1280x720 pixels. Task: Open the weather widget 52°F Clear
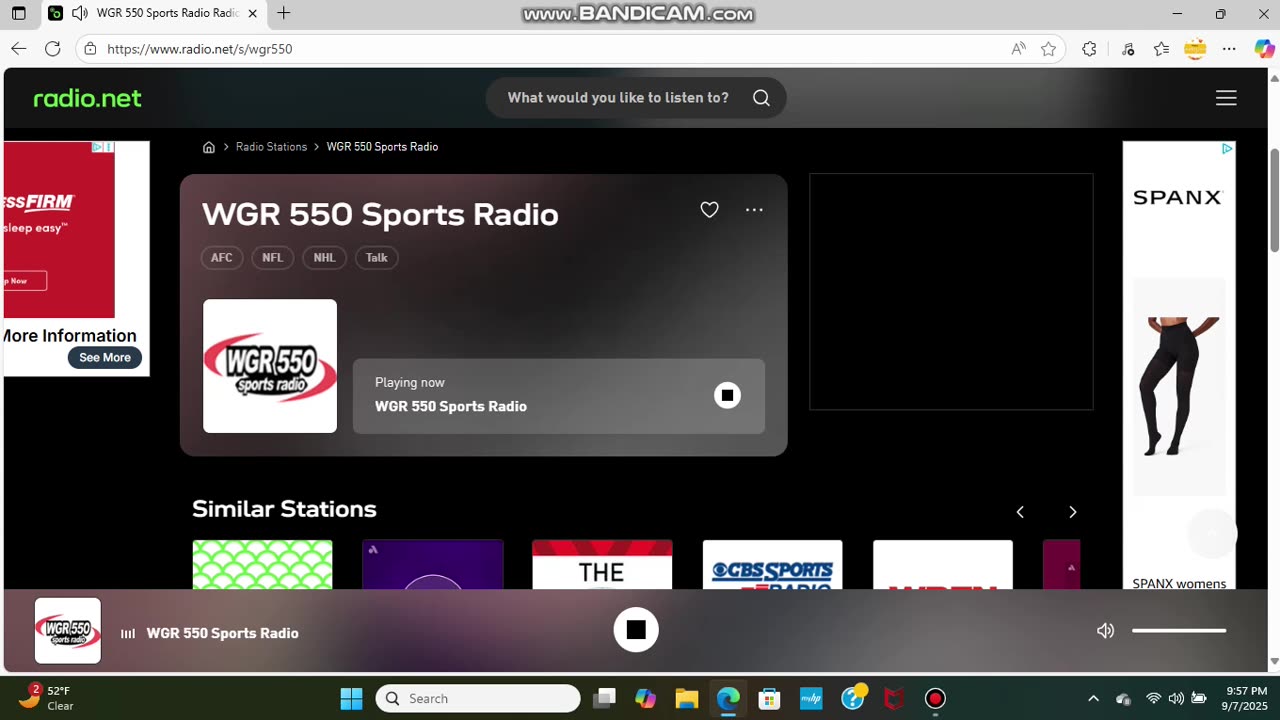click(47, 698)
